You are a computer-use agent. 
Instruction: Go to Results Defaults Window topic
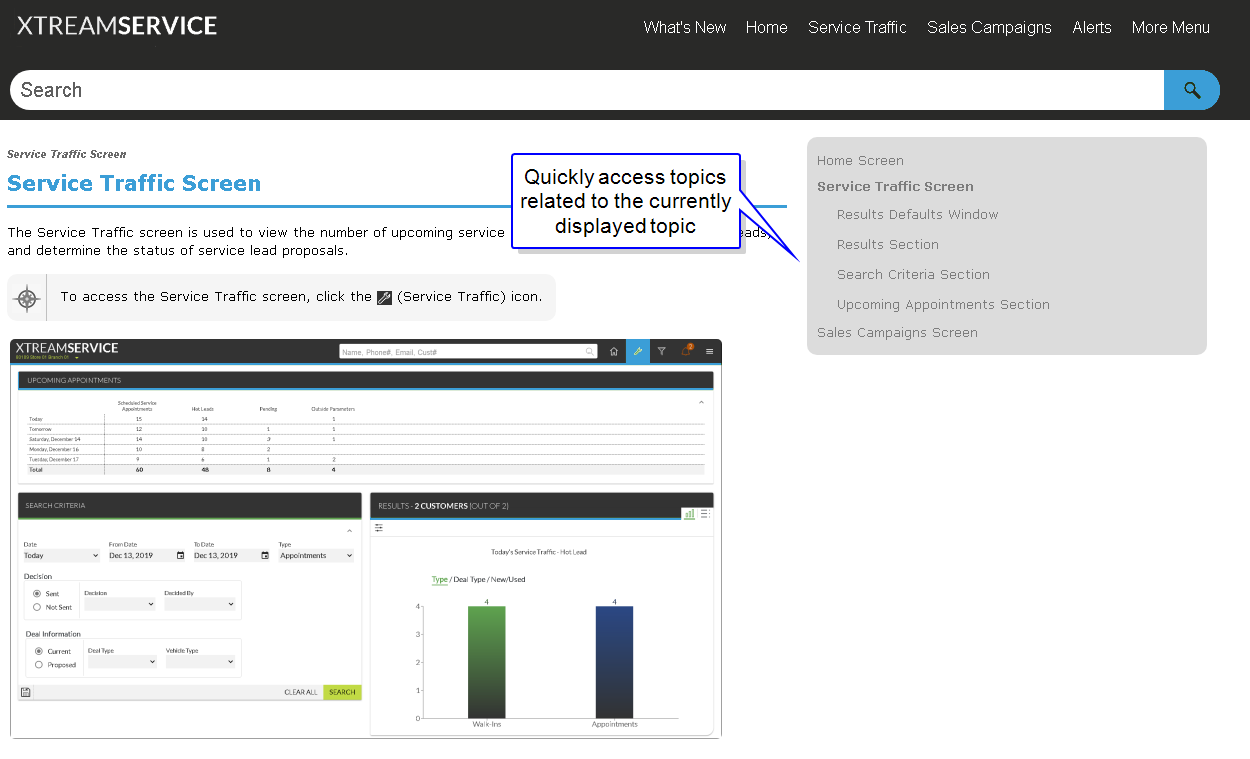917,215
